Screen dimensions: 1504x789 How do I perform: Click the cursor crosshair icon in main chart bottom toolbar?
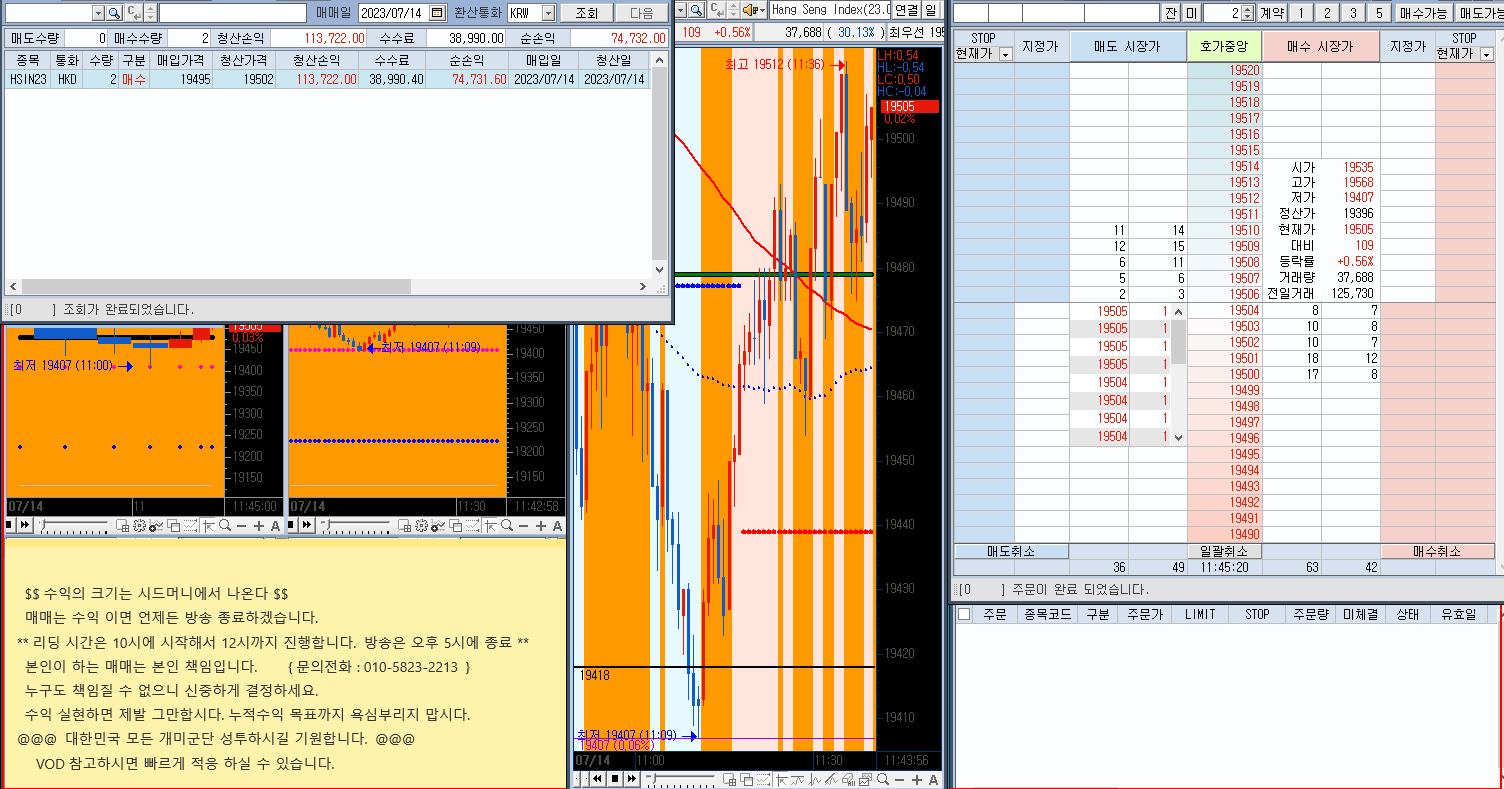[781, 779]
